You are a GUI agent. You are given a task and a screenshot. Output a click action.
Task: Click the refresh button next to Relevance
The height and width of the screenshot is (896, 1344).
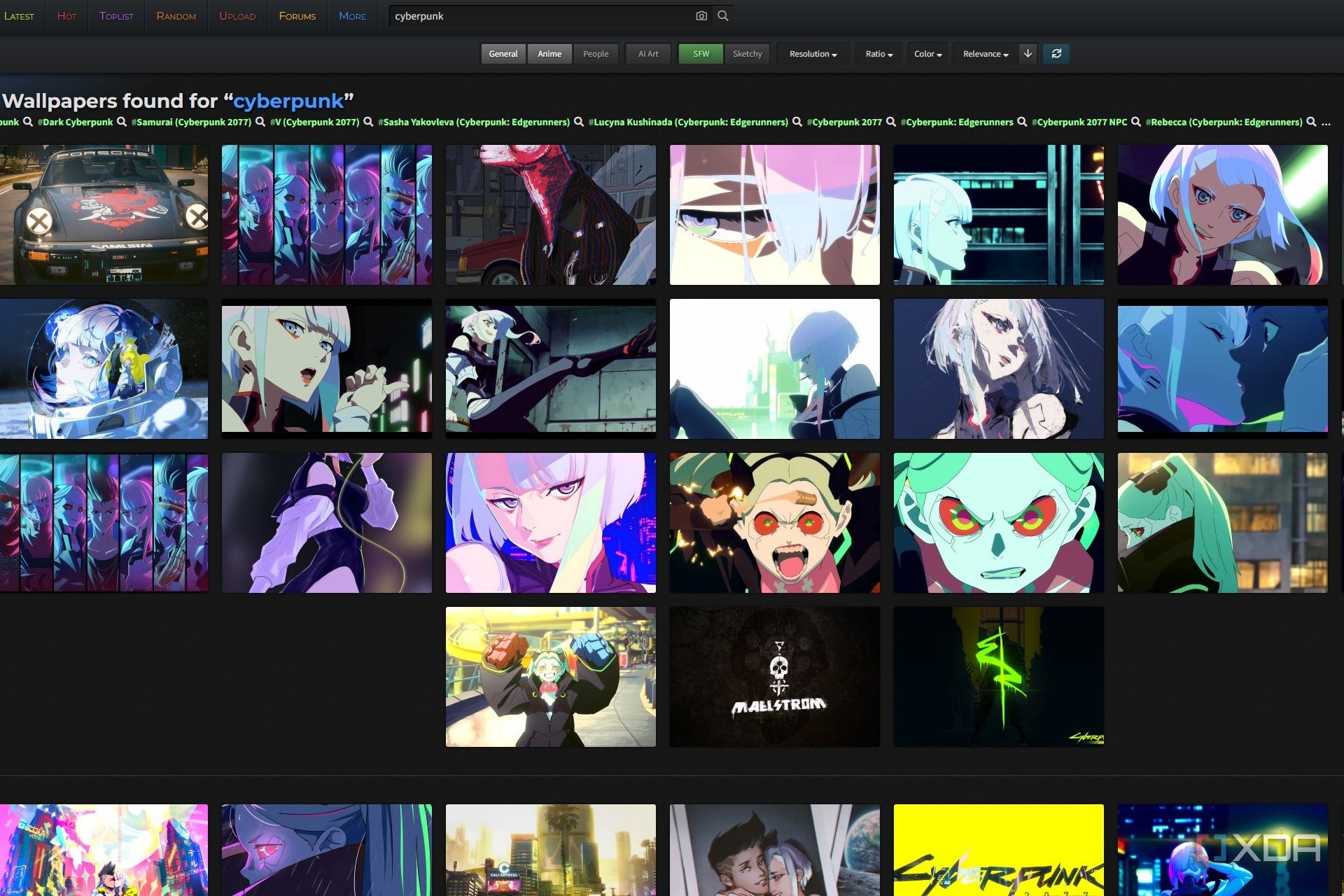[x=1056, y=54]
